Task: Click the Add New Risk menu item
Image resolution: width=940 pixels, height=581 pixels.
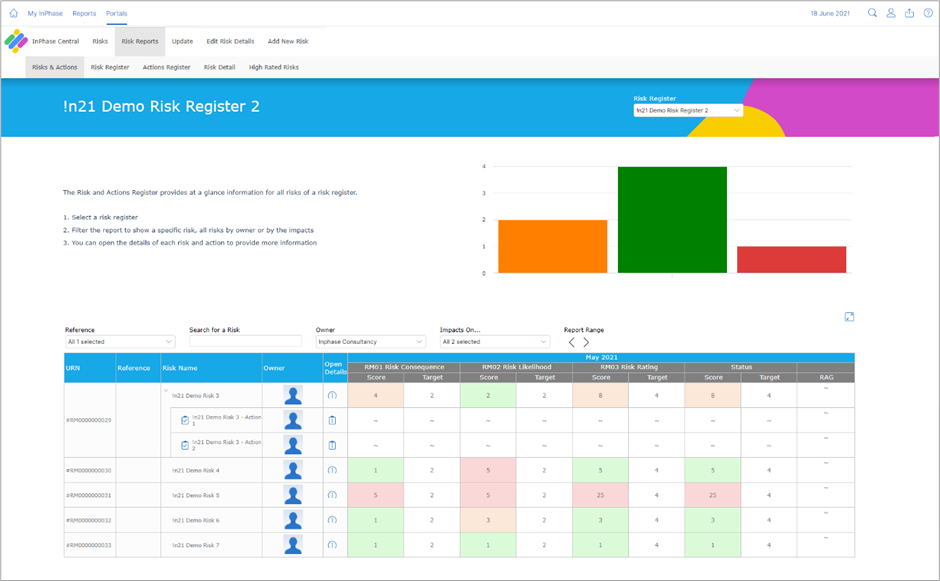Action: click(288, 41)
